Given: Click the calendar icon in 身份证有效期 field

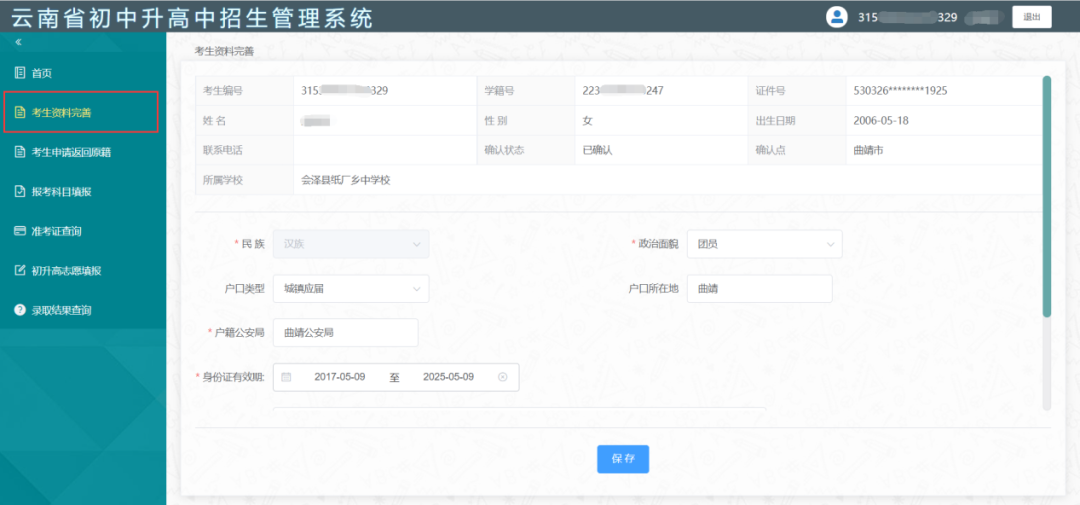Looking at the screenshot, I should tap(287, 377).
